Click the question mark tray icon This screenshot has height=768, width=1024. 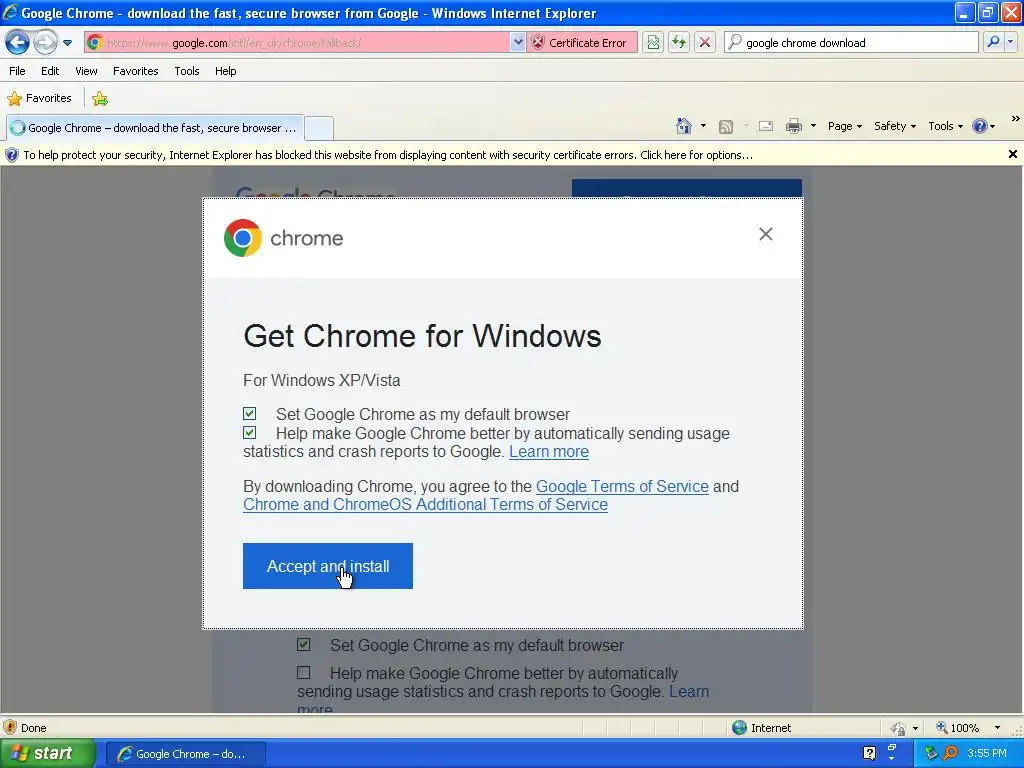click(869, 753)
